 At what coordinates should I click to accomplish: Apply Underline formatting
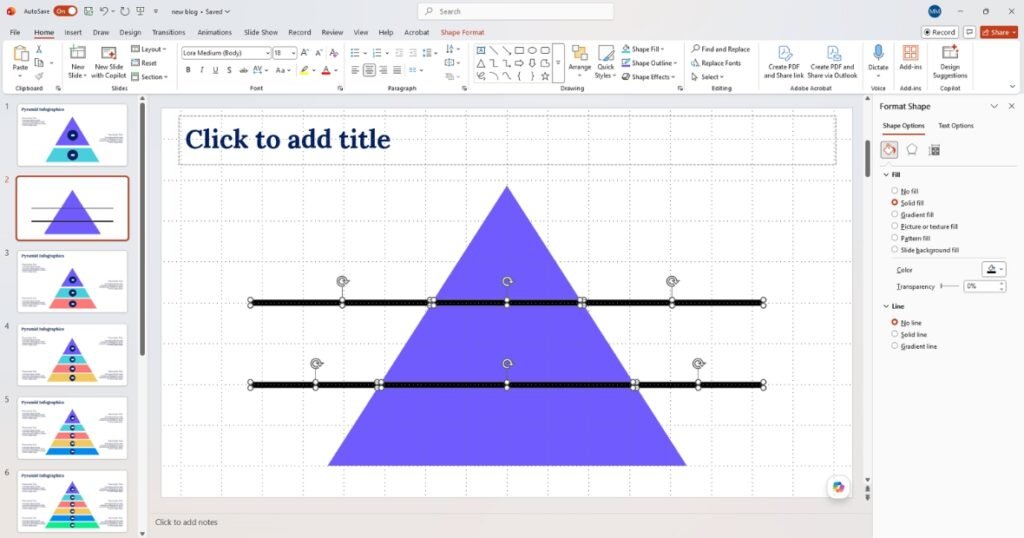[215, 70]
